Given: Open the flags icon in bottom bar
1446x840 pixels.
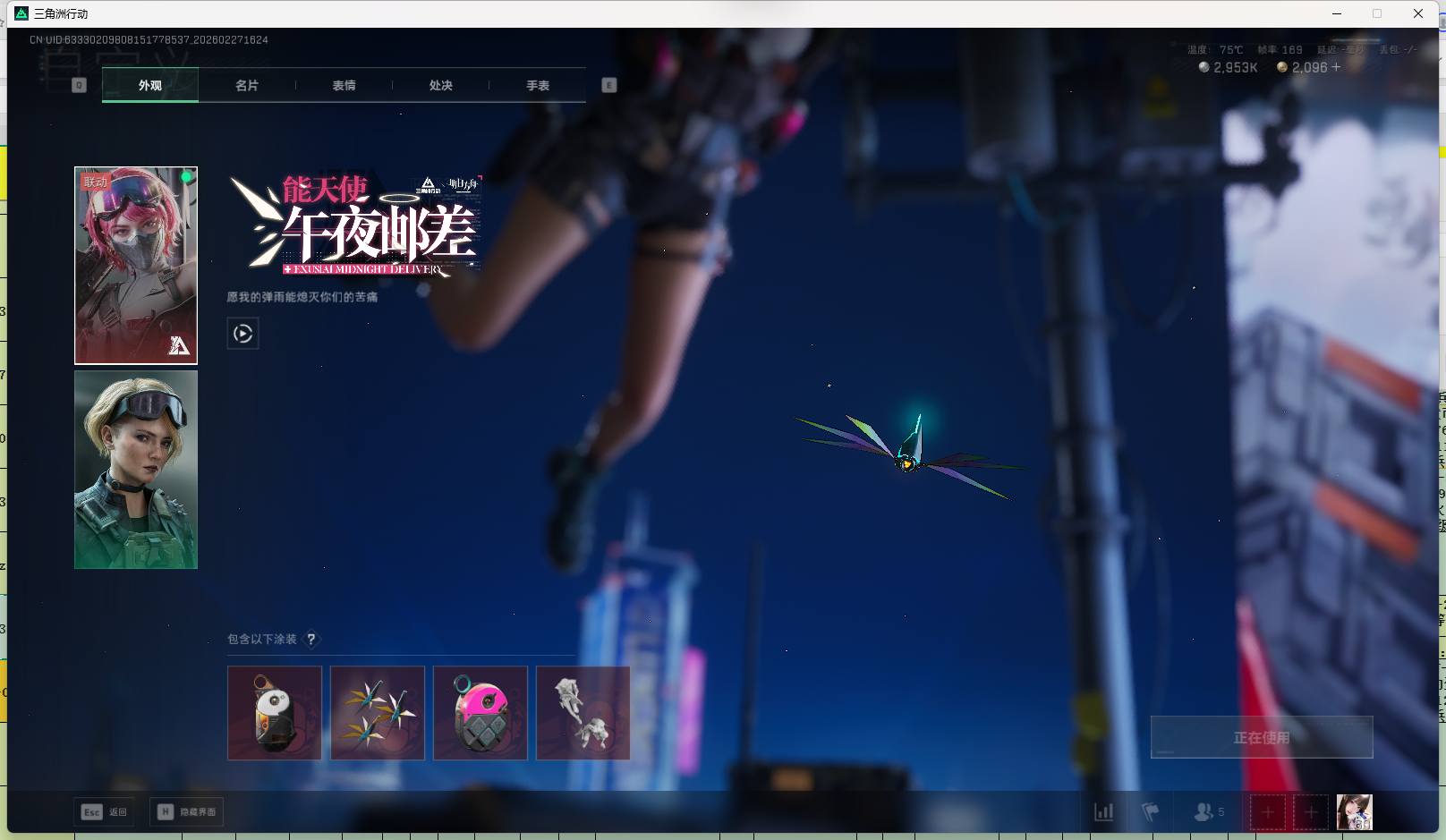Looking at the screenshot, I should pyautogui.click(x=1151, y=812).
